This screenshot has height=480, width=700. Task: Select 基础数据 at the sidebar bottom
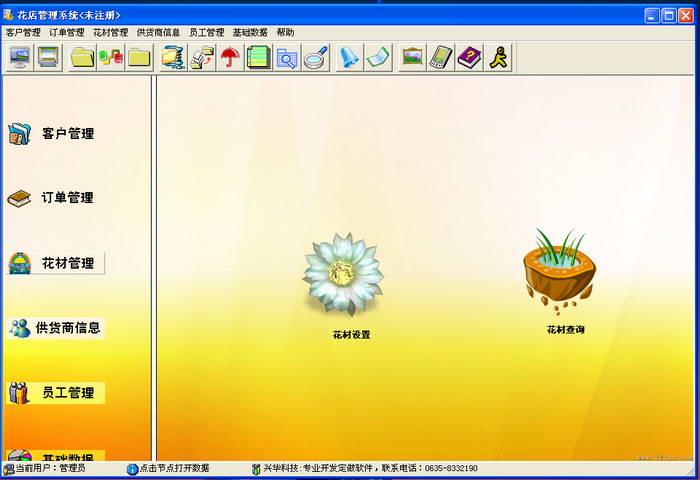[68, 457]
